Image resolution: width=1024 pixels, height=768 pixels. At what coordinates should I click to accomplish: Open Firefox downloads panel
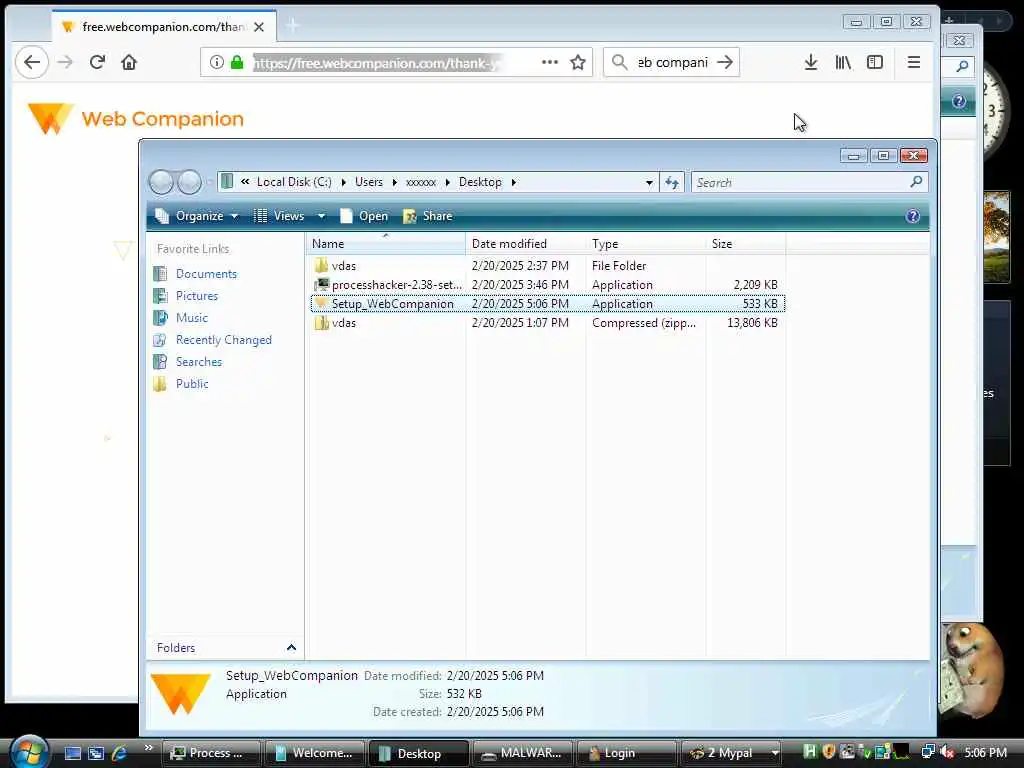click(810, 63)
